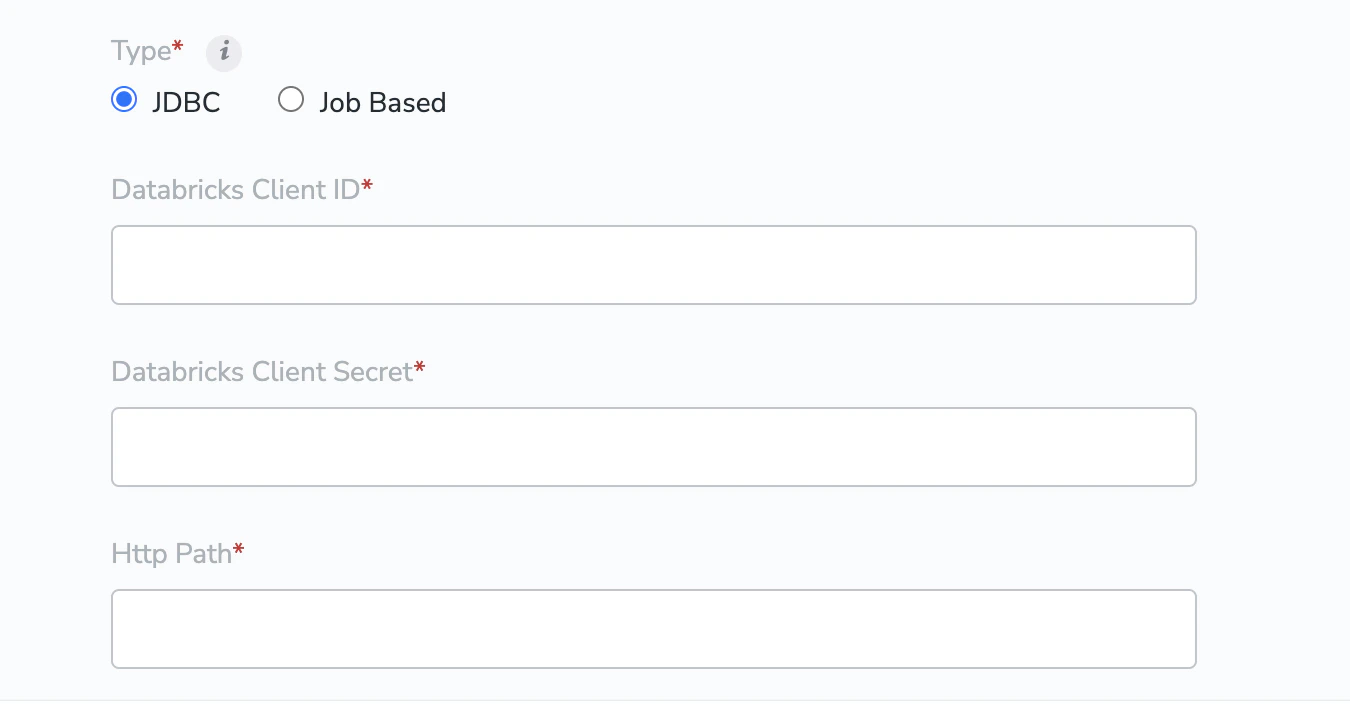Focus the Databricks Client ID input field
This screenshot has width=1350, height=718.
pos(654,265)
